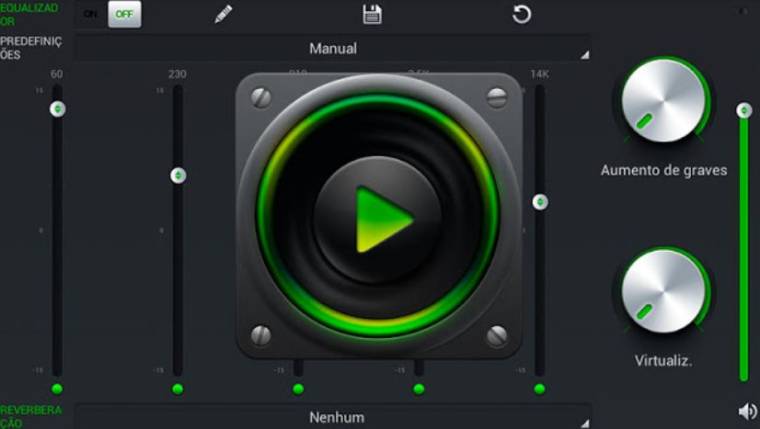The height and width of the screenshot is (429, 760).
Task: Click green indicator under 14K band
Action: click(x=539, y=389)
